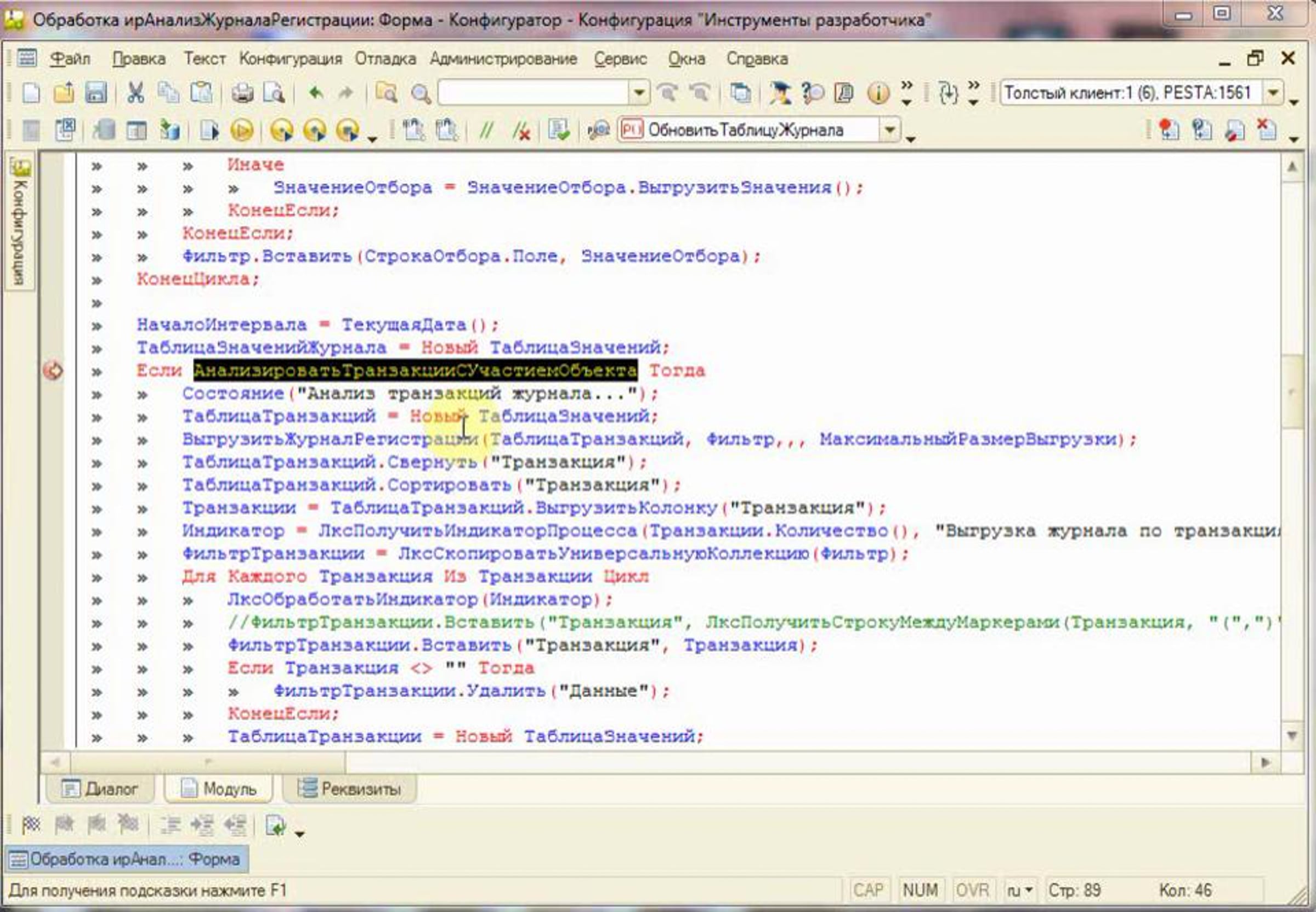Click the folder search icon

pos(386,93)
